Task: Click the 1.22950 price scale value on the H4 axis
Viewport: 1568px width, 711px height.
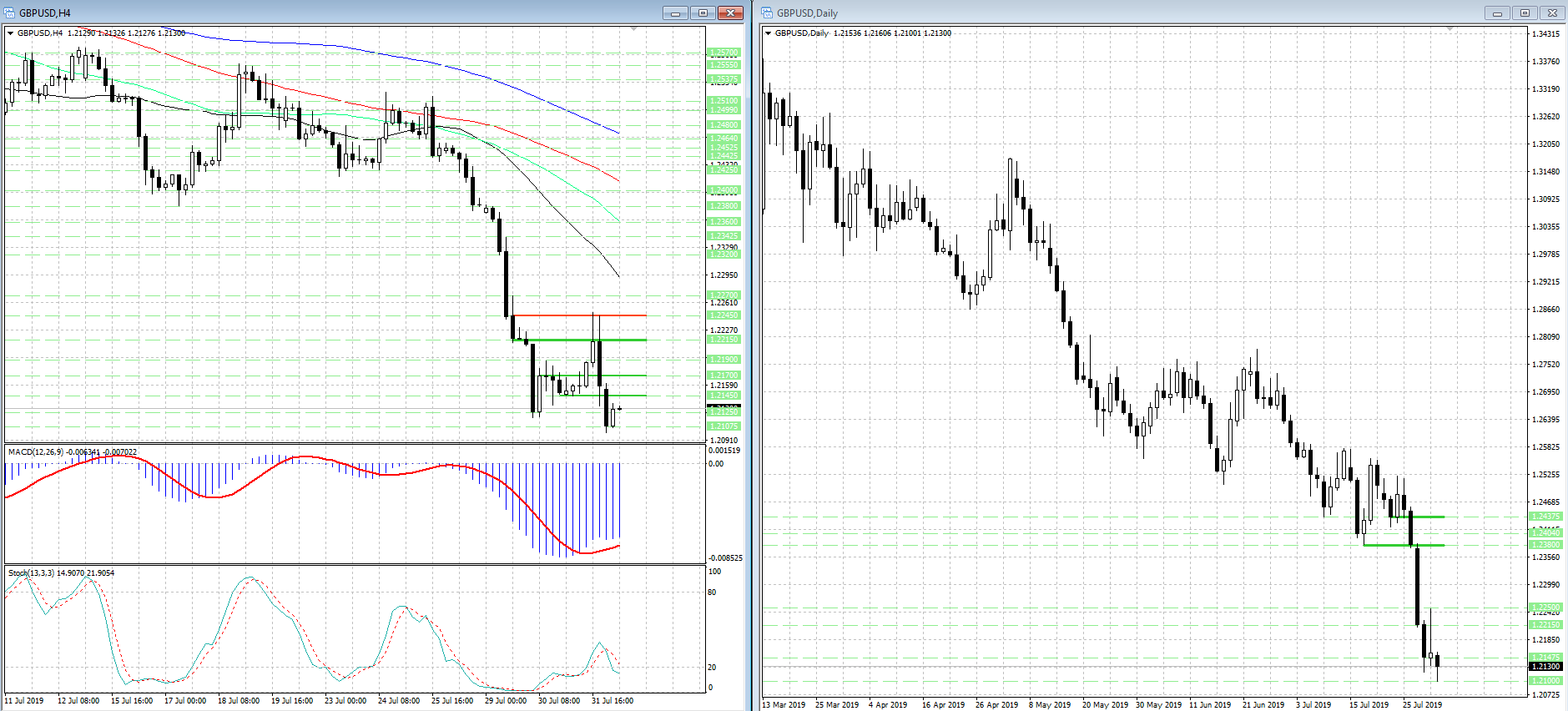Action: tap(723, 275)
